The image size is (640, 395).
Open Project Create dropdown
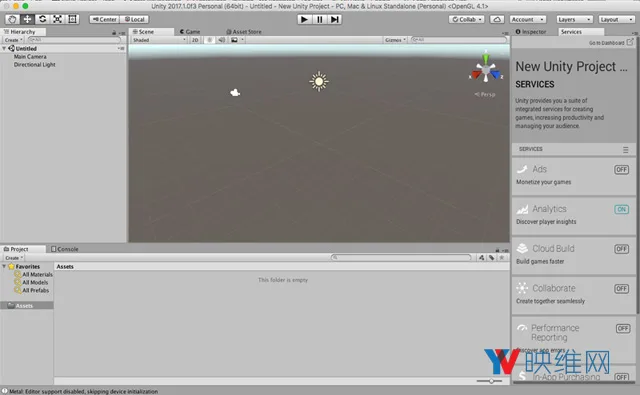click(14, 258)
